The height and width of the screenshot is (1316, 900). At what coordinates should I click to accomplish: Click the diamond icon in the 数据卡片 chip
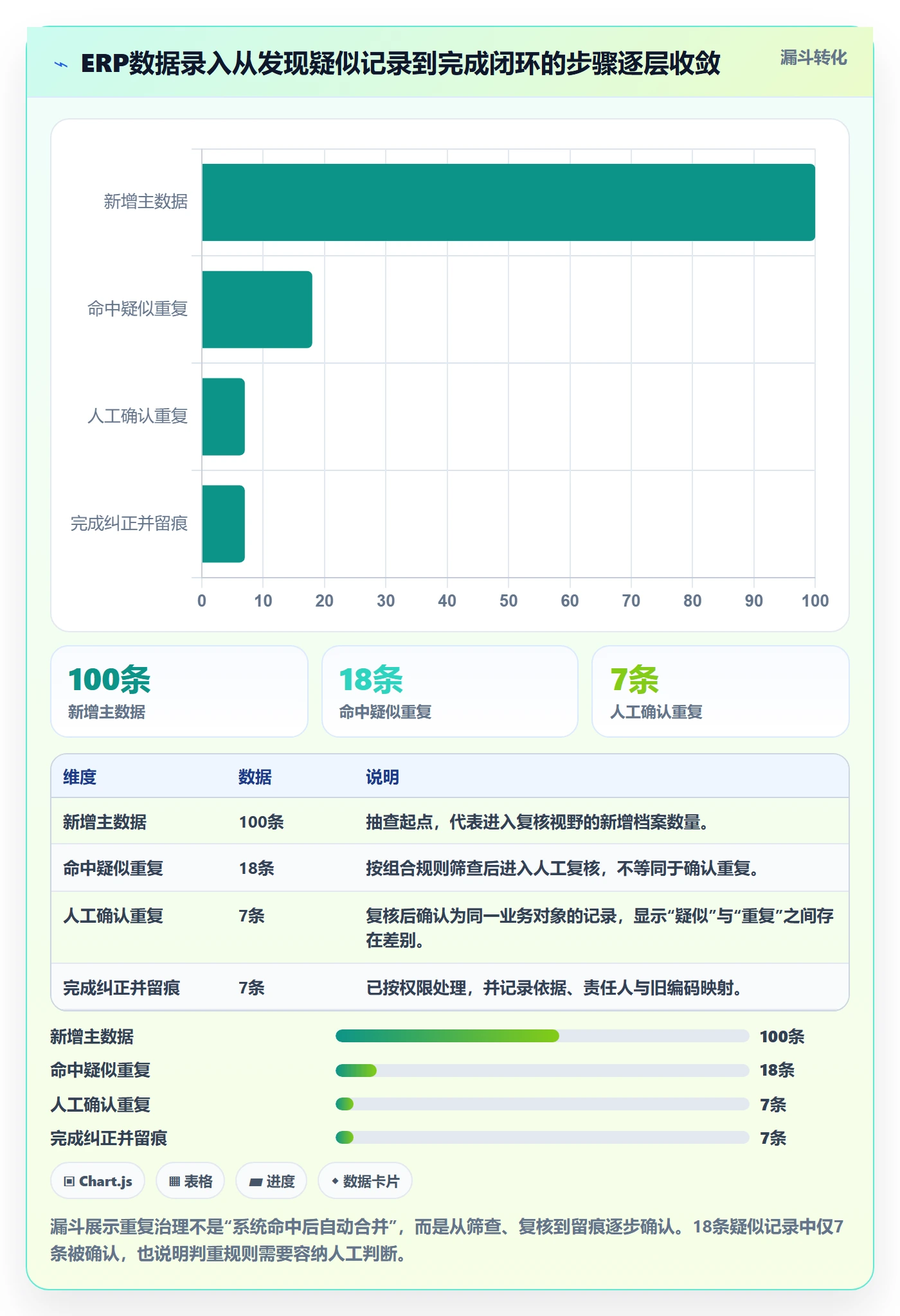pyautogui.click(x=335, y=1180)
